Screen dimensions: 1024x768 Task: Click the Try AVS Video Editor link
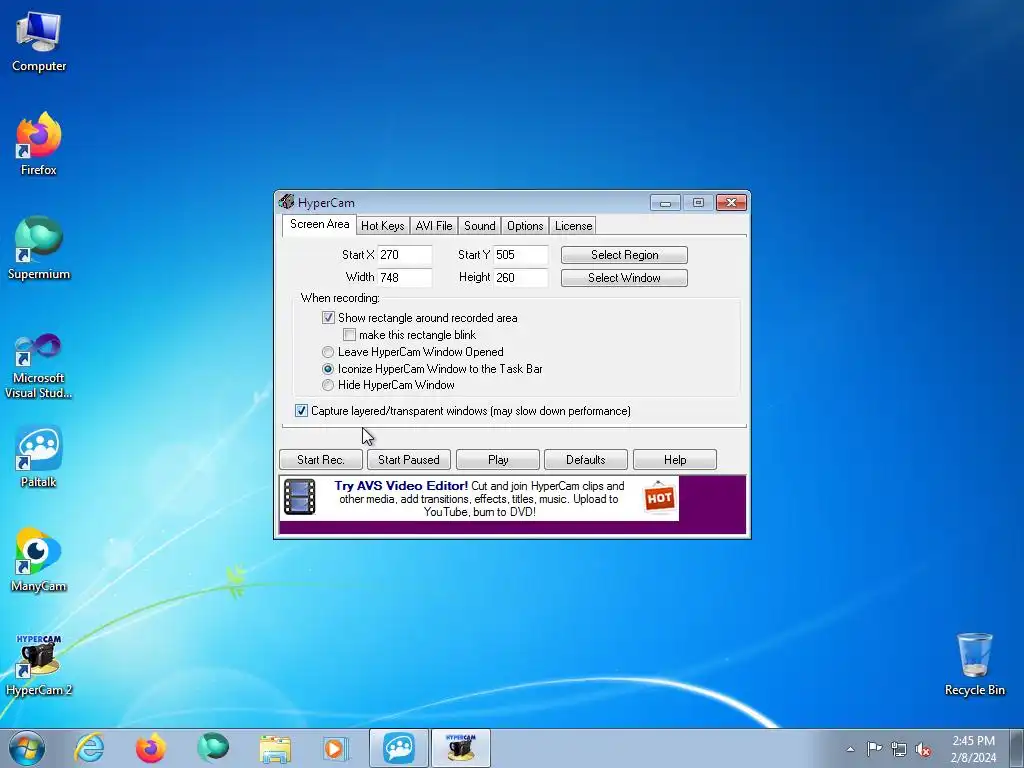401,486
